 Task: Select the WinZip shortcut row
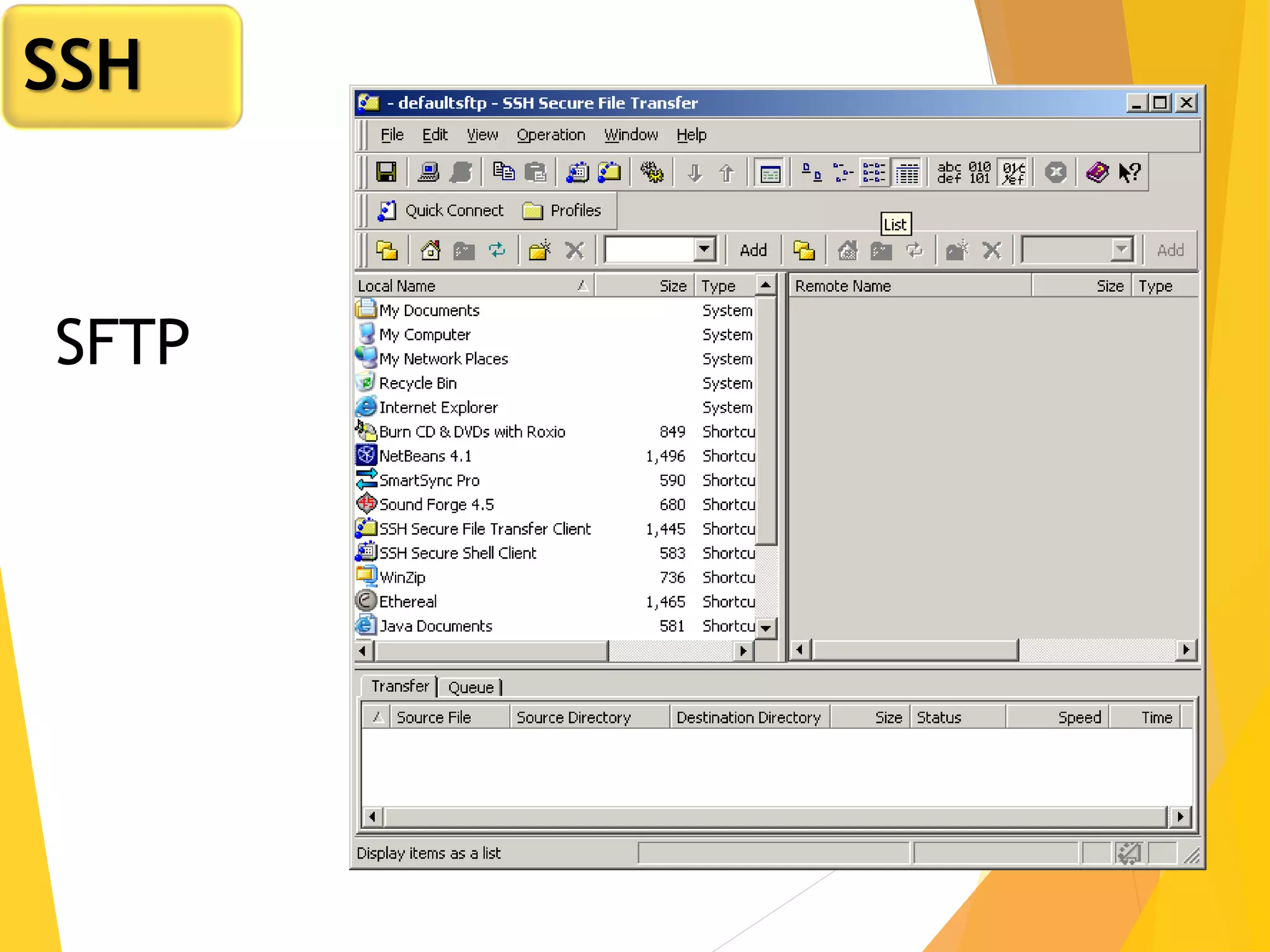point(555,578)
